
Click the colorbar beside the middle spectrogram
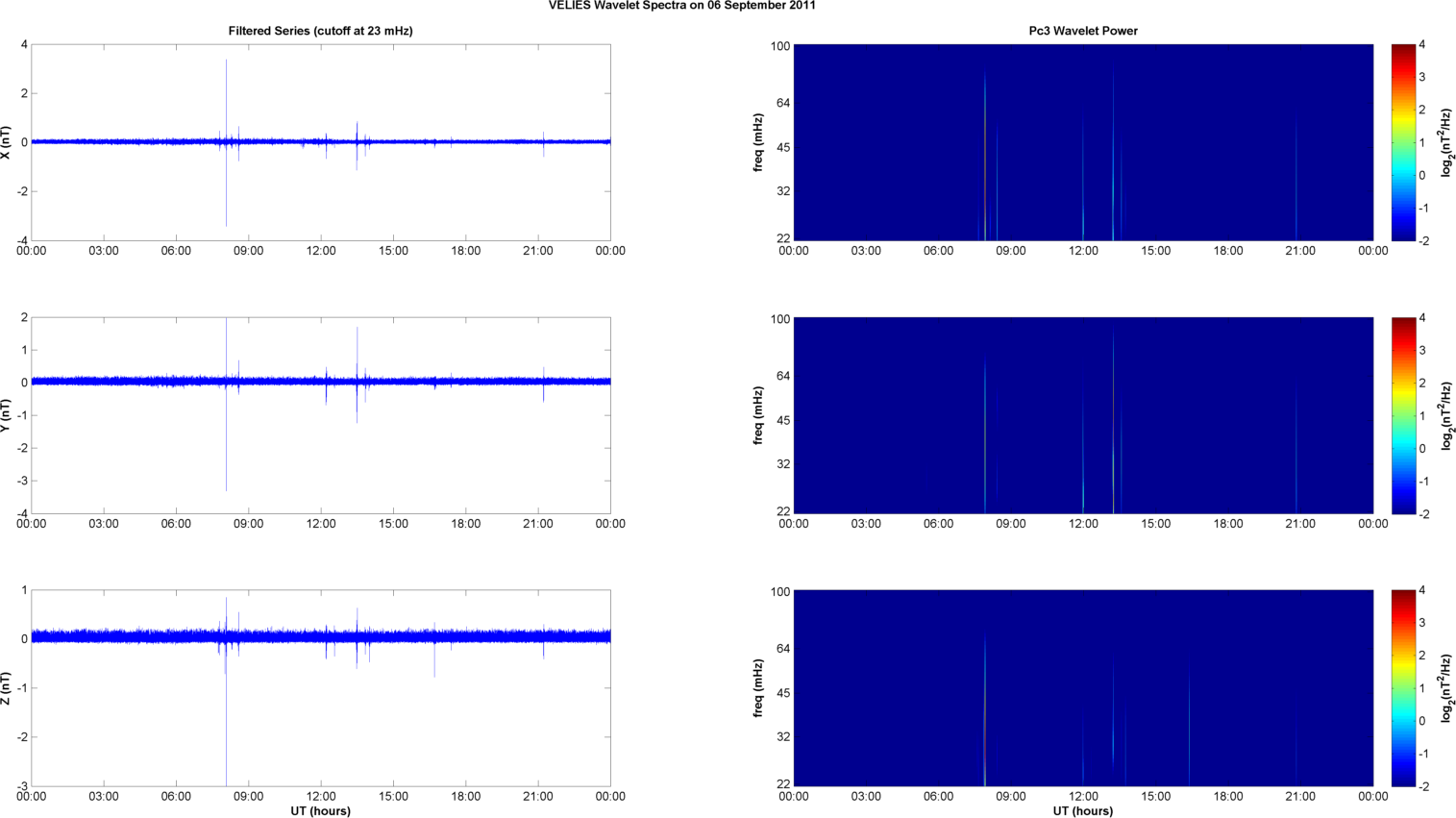1403,415
